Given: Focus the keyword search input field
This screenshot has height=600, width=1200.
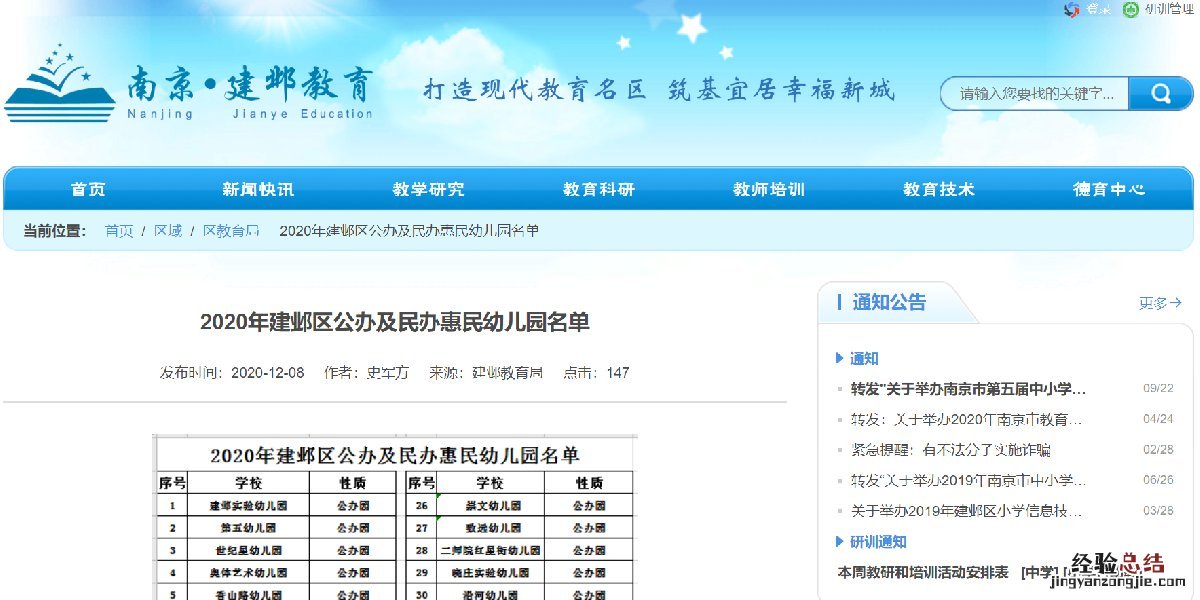Looking at the screenshot, I should (1036, 94).
